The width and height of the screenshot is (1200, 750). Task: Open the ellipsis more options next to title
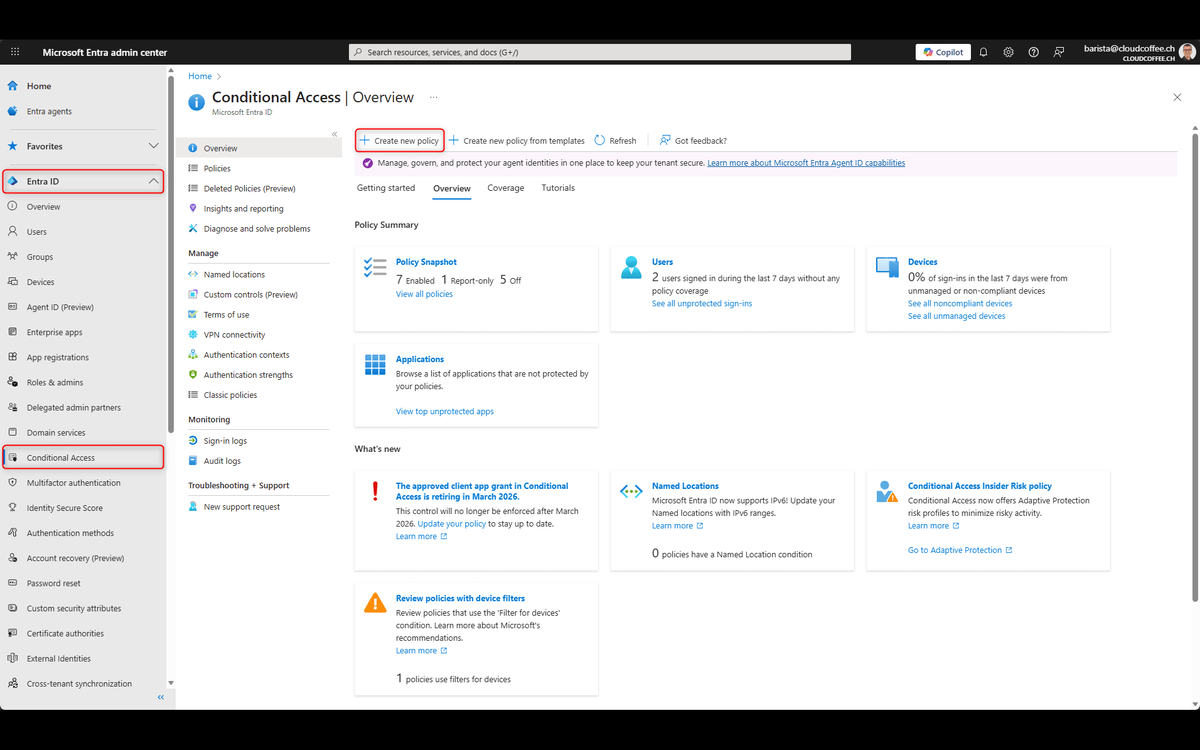(x=434, y=97)
